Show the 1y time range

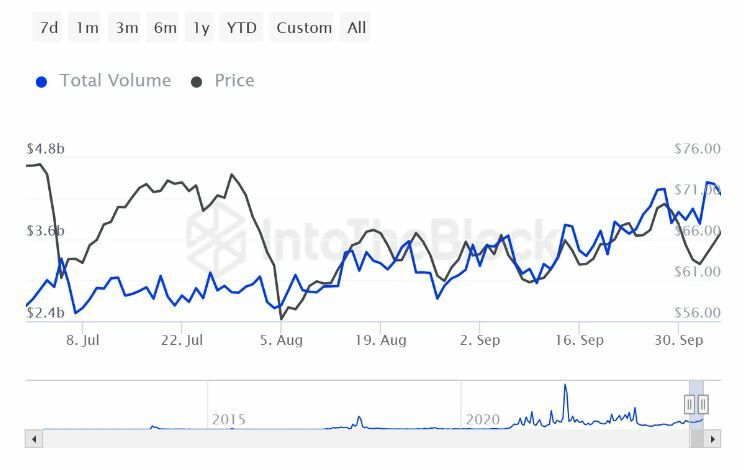(x=202, y=28)
